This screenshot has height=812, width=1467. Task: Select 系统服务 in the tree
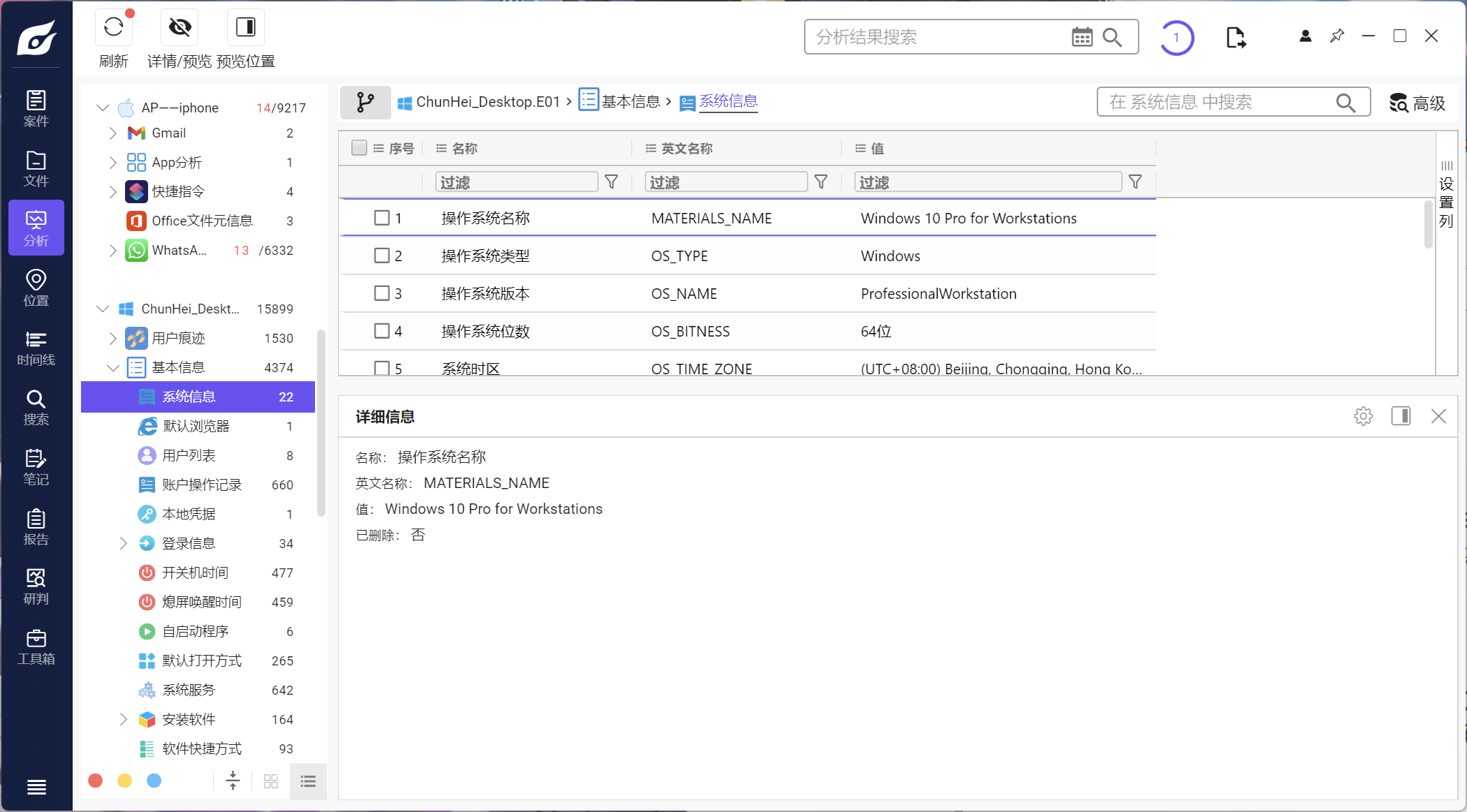[x=198, y=690]
